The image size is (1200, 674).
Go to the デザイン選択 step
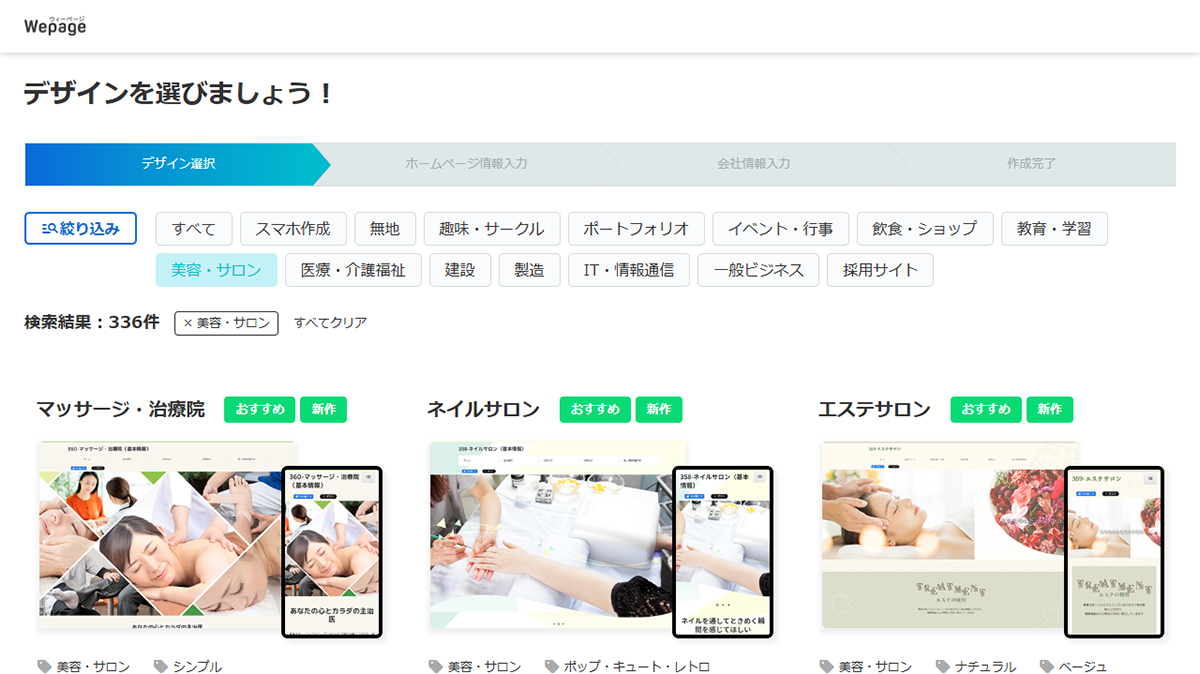[x=177, y=164]
